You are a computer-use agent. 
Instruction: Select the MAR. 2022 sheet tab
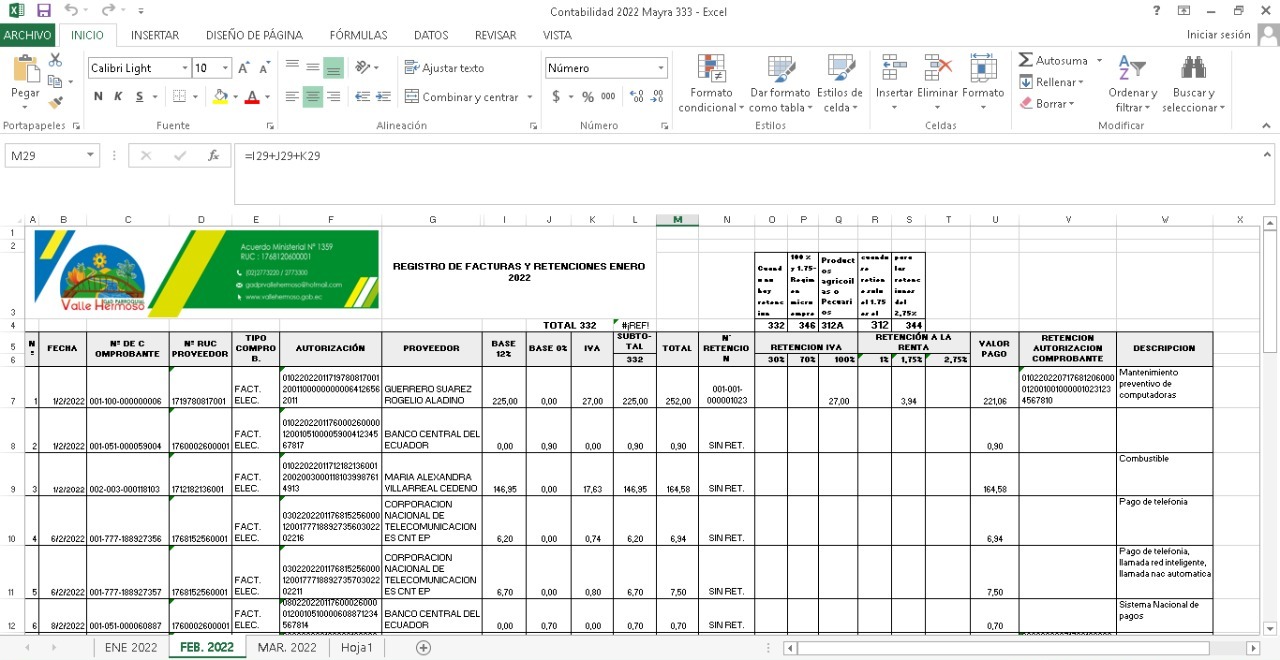(287, 647)
